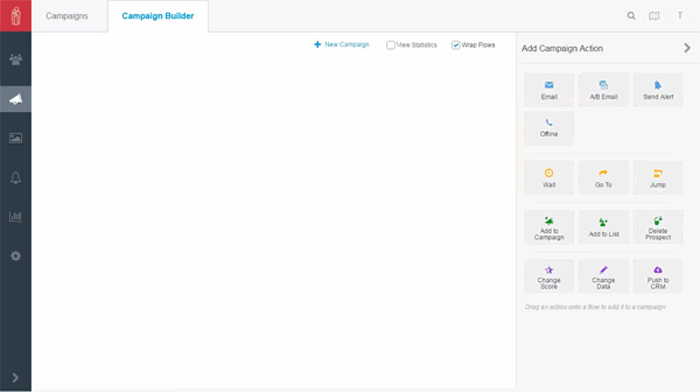Select the Offline action tile

[549, 128]
